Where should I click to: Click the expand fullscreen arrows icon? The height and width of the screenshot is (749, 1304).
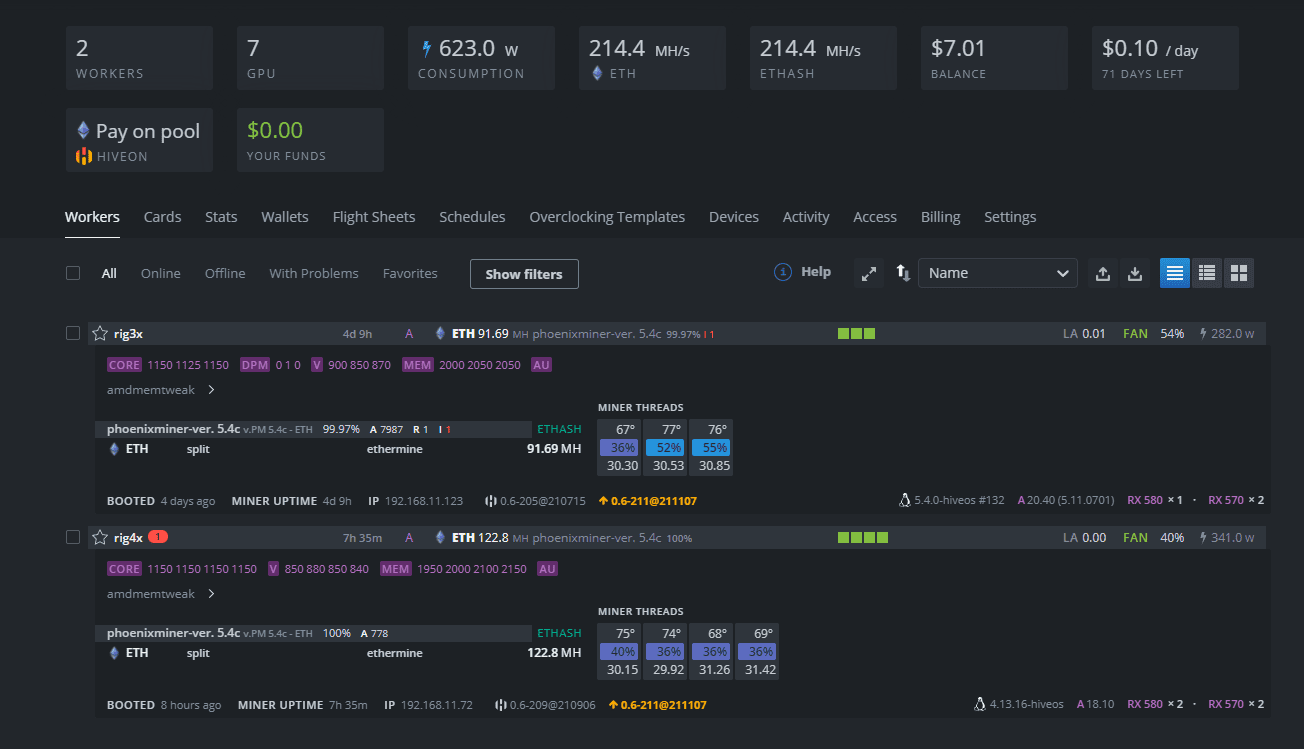[869, 273]
